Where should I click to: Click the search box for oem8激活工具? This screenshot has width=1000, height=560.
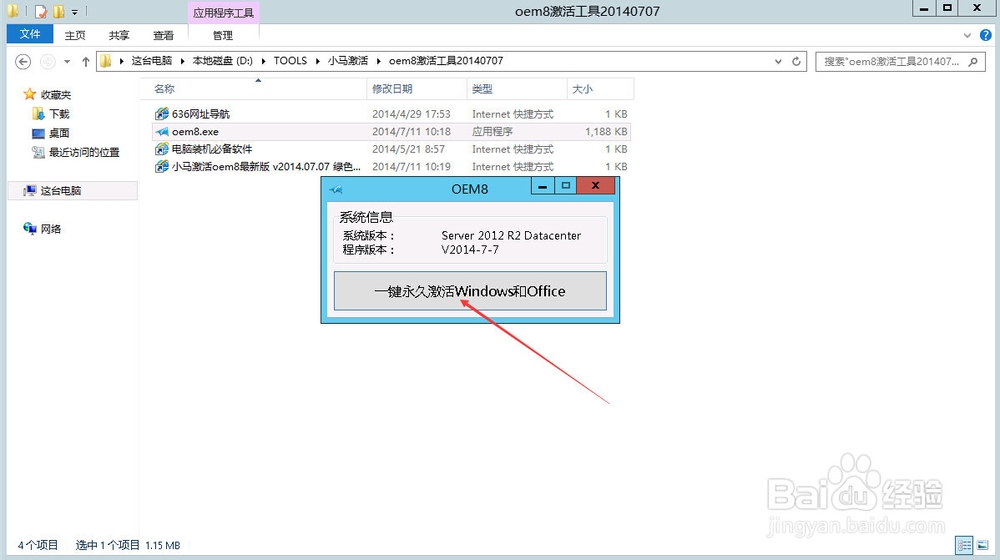(891, 61)
